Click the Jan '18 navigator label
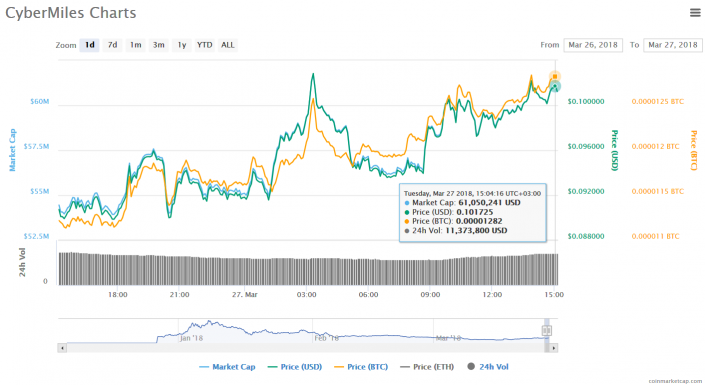705x385 pixels. point(192,338)
